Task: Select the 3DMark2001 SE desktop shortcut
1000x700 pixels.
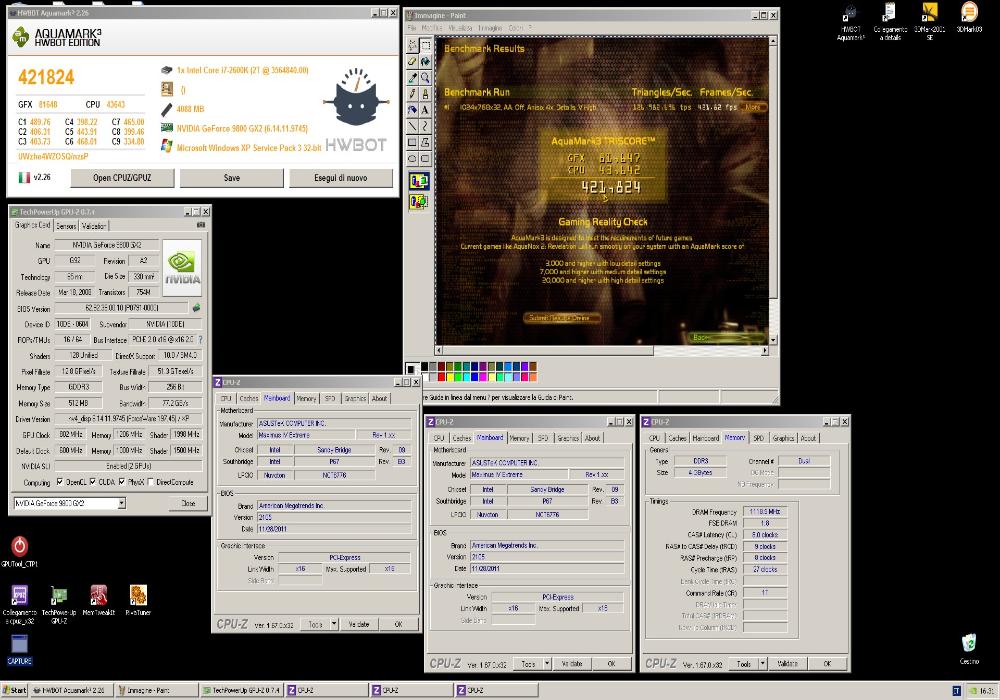Action: 929,21
